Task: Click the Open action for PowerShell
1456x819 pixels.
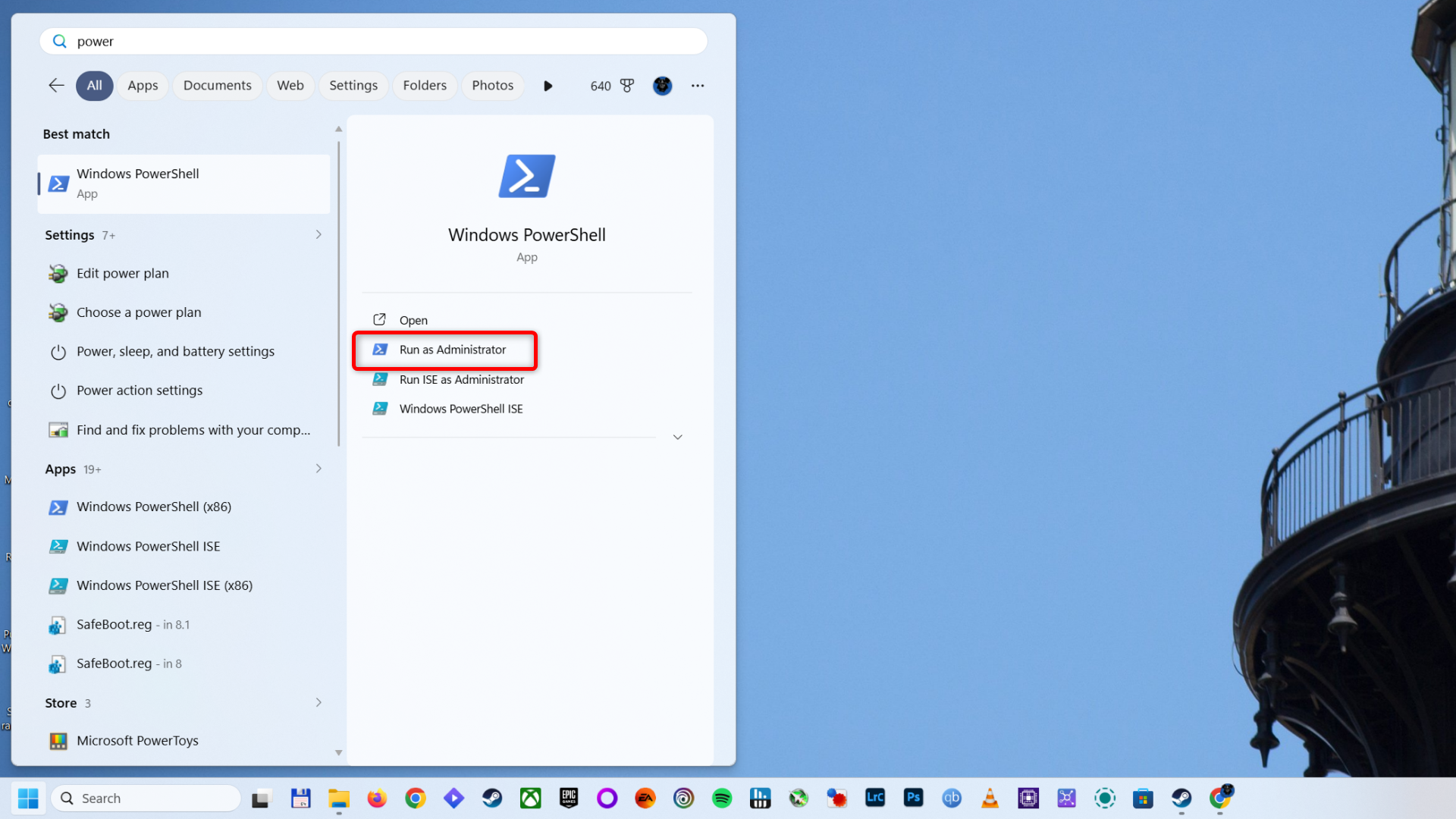Action: pos(413,320)
